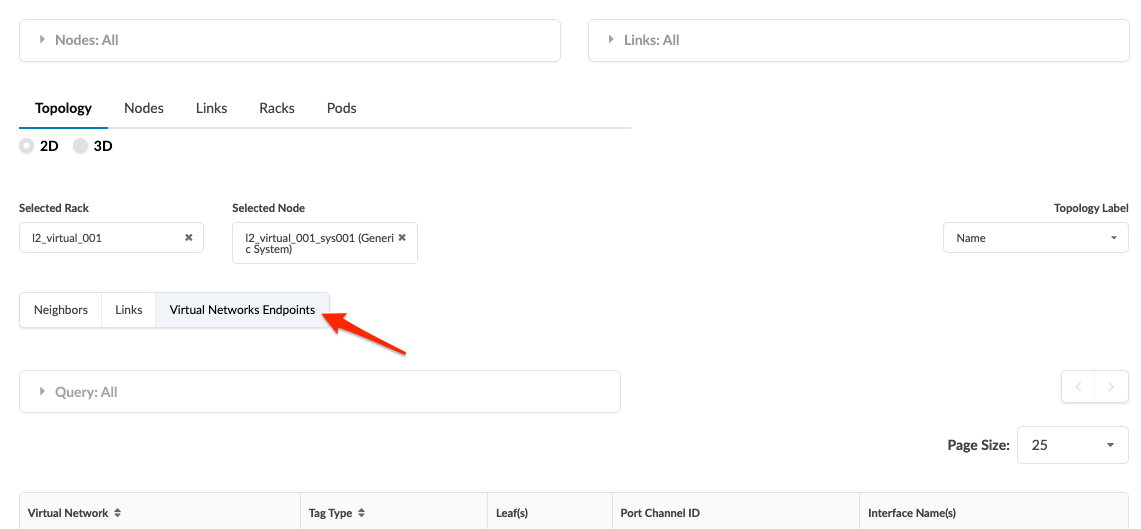Switch to the Nodes tab
This screenshot has height=529, width=1141.
144,108
